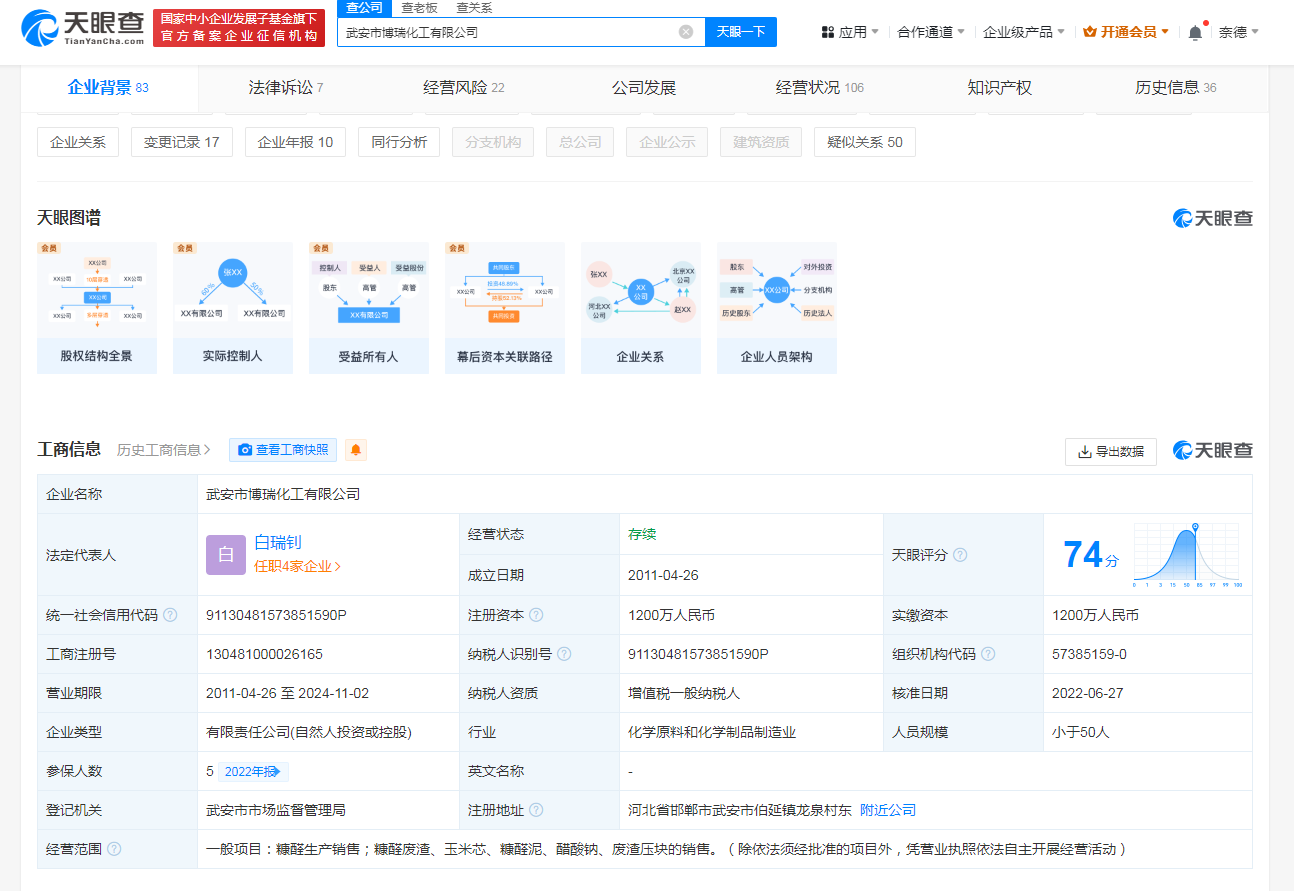This screenshot has height=891, width=1294.
Task: Select the 经营风险 tab
Action: [464, 88]
